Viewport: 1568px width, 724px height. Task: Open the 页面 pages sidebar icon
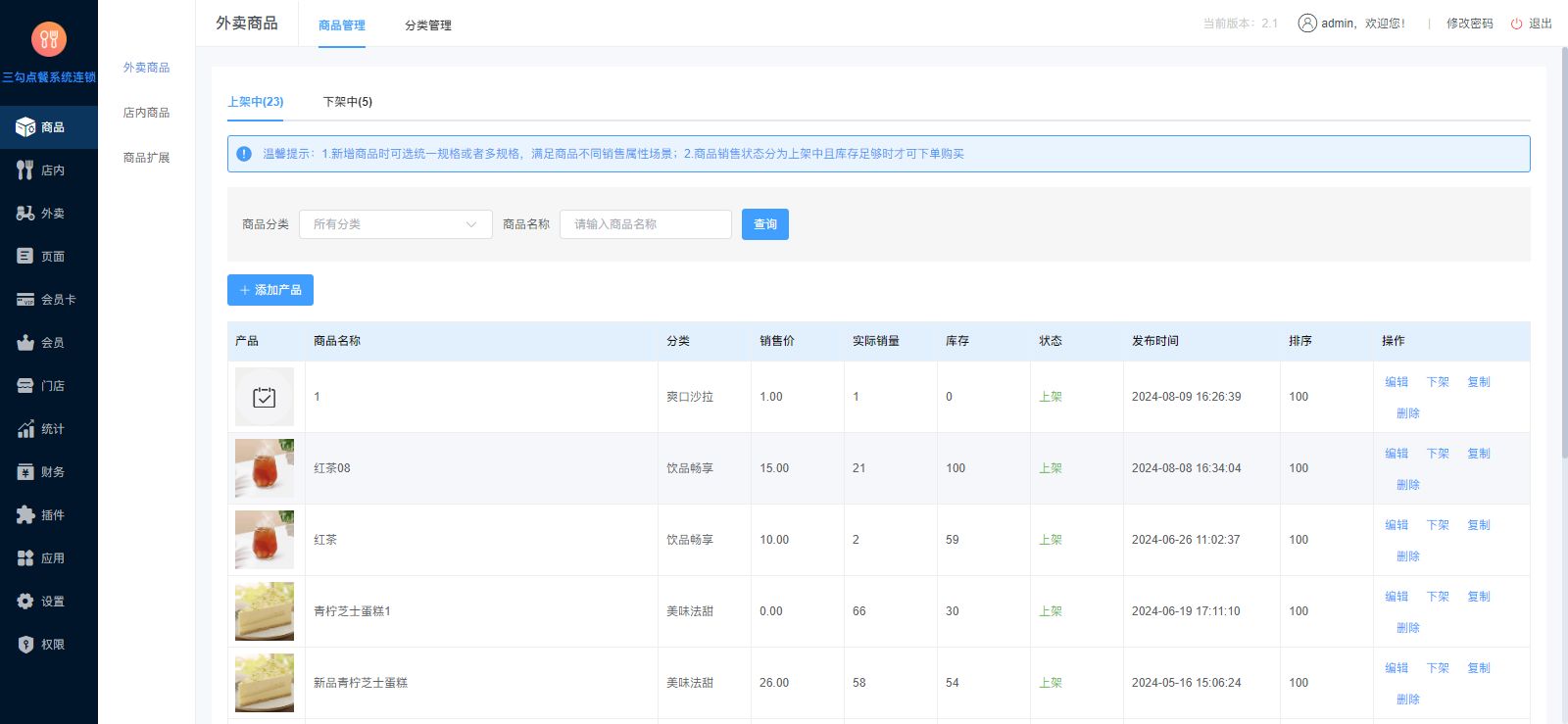(x=25, y=257)
